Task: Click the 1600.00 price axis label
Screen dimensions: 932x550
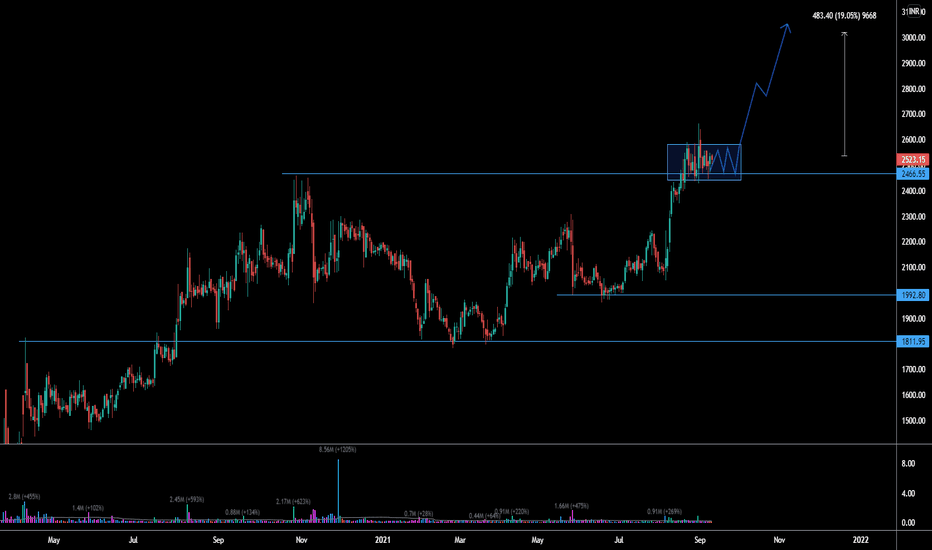Action: pyautogui.click(x=914, y=395)
